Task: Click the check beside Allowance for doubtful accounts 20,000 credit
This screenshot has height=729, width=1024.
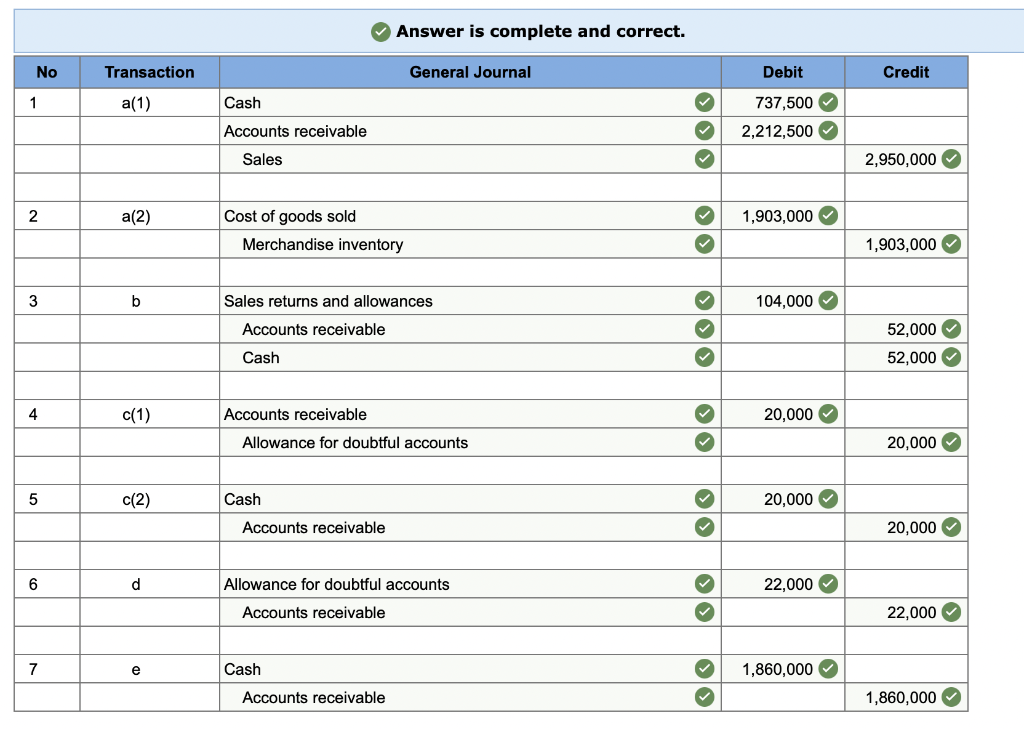Action: pyautogui.click(x=950, y=442)
